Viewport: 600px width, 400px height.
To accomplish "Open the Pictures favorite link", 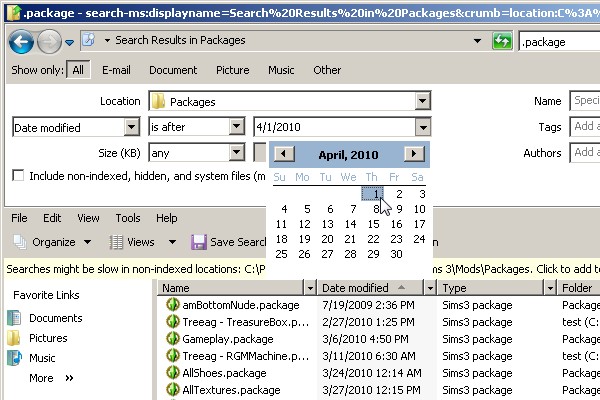I will tap(48, 338).
